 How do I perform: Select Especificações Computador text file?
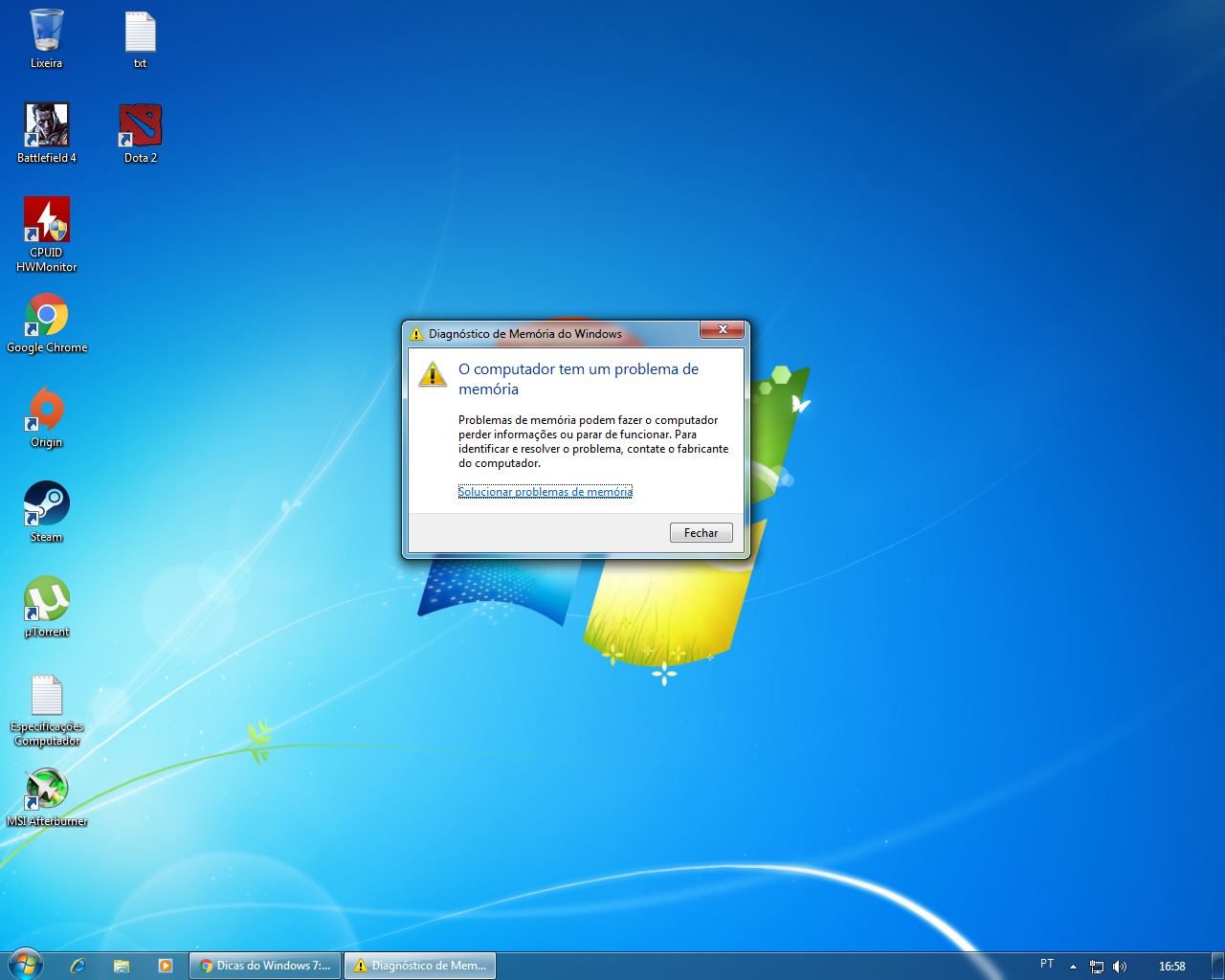click(x=46, y=710)
